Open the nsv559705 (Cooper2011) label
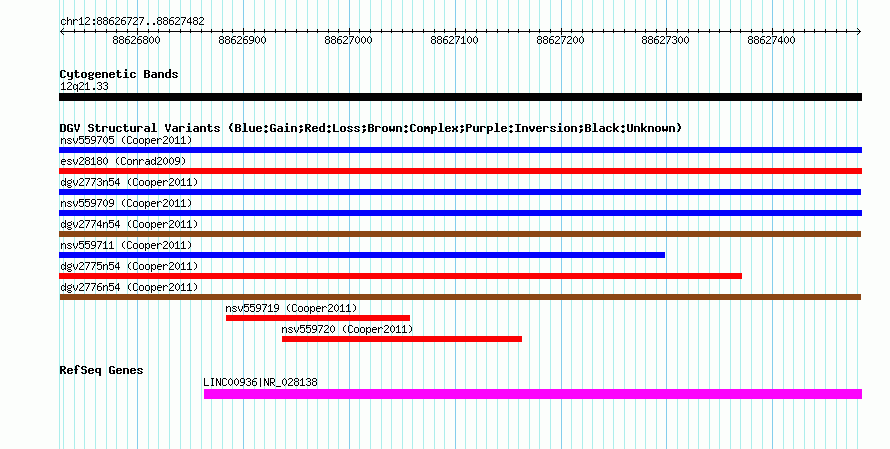 tap(126, 140)
